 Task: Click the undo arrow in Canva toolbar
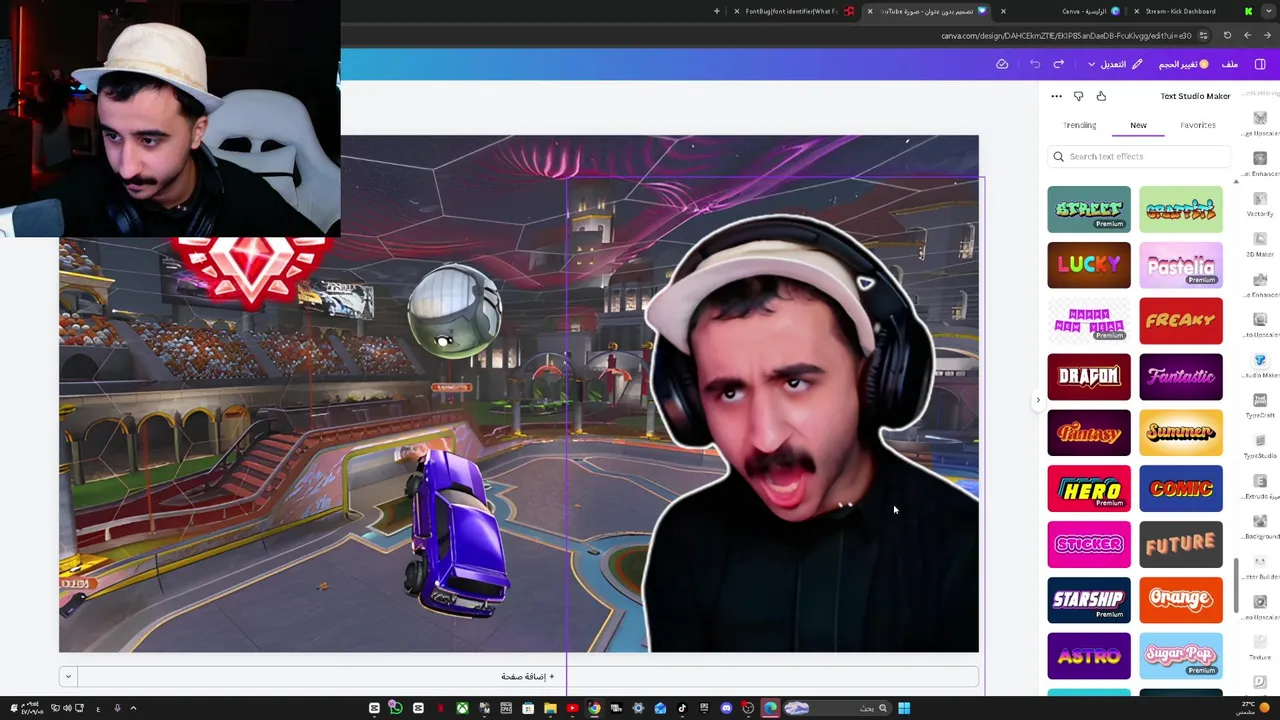(1035, 64)
